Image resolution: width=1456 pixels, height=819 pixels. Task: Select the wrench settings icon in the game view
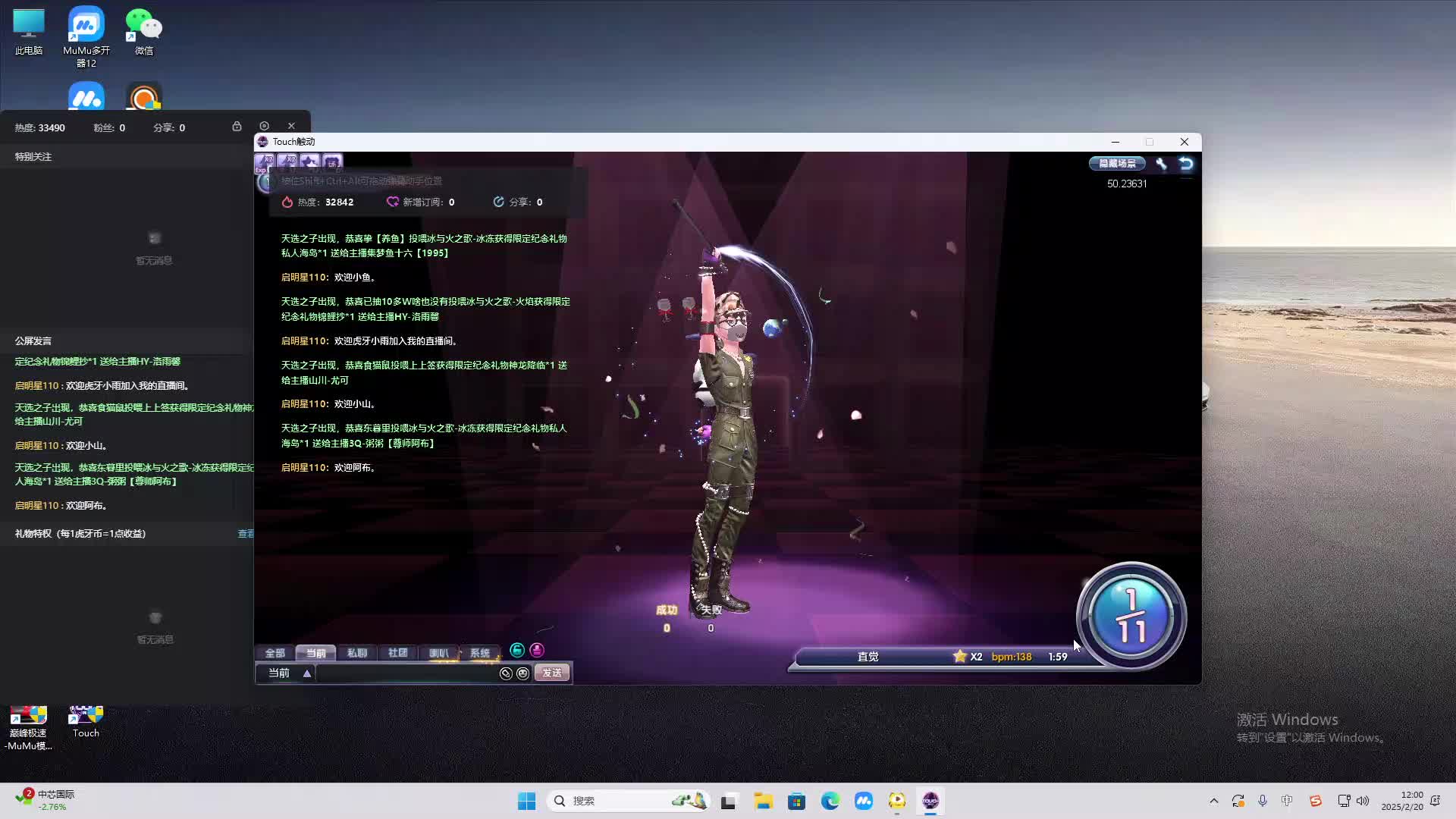[x=1161, y=163]
